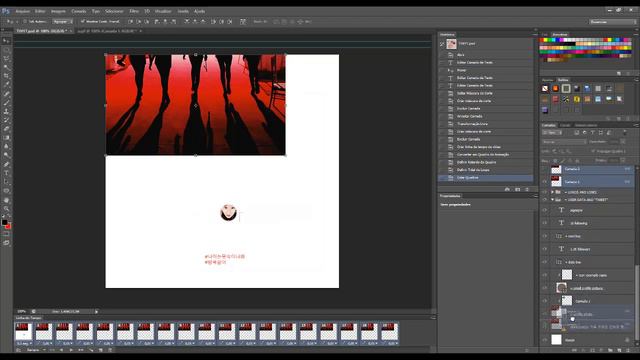Click the layer style fx icon

tap(583, 350)
